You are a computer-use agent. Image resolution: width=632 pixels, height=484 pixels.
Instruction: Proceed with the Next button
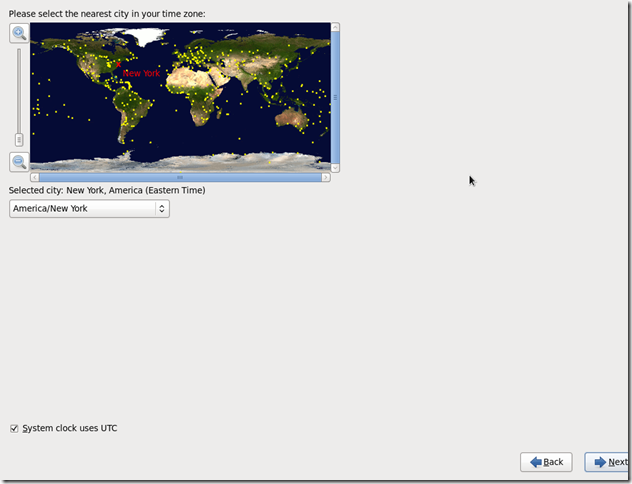608,462
